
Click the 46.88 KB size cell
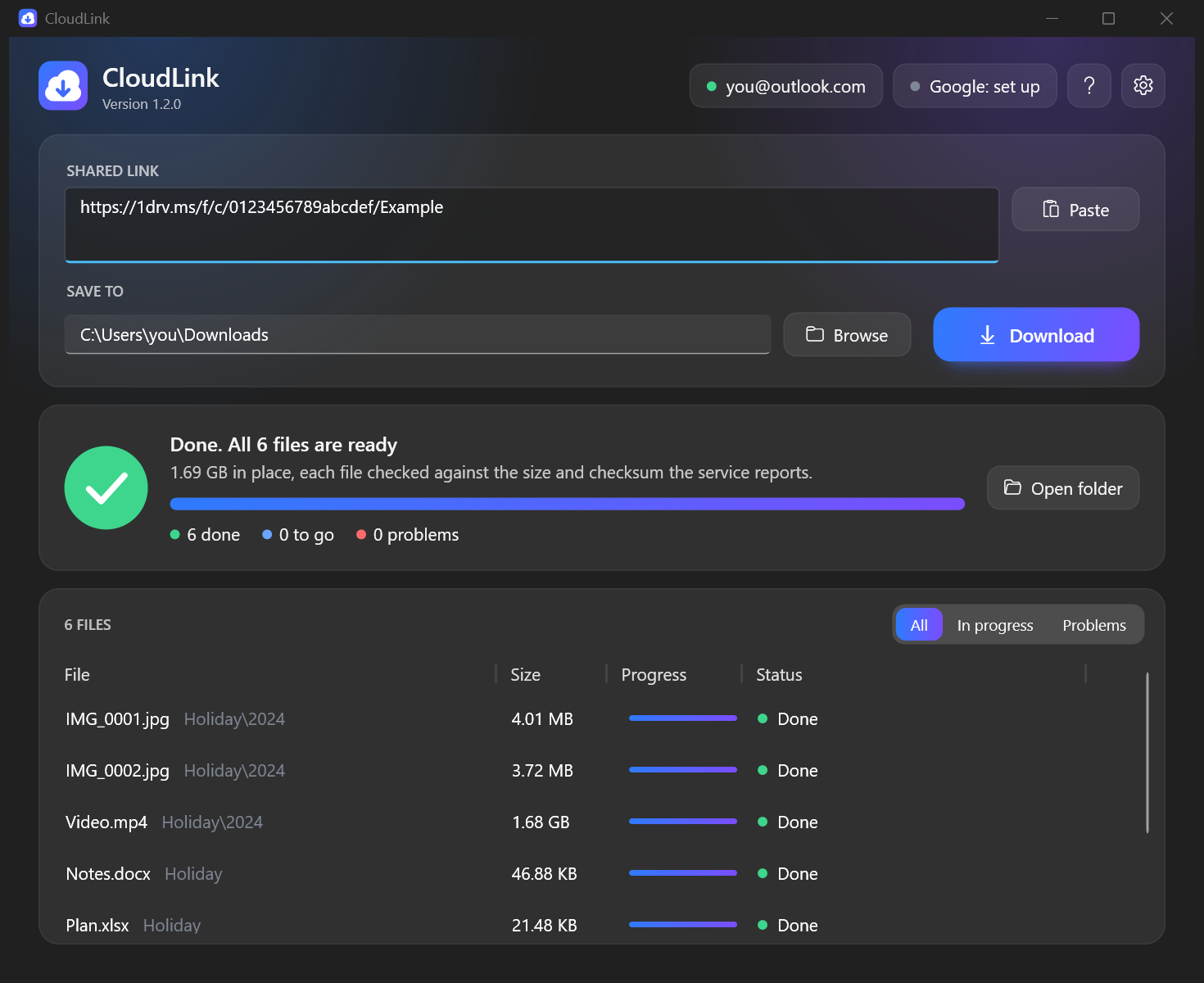[x=544, y=874]
